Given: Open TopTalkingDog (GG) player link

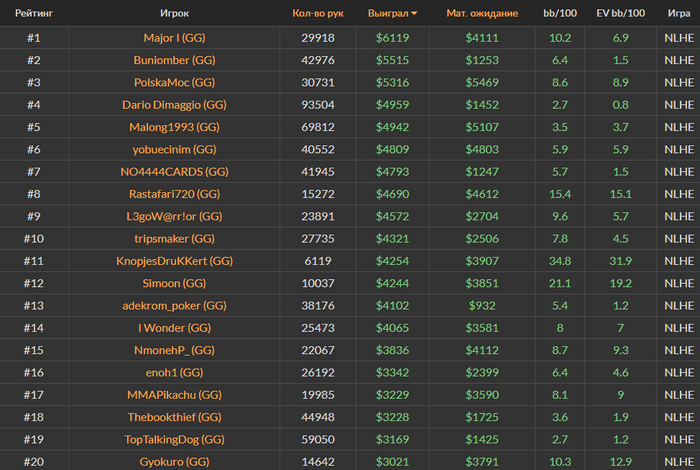Looking at the screenshot, I should click(x=174, y=440).
